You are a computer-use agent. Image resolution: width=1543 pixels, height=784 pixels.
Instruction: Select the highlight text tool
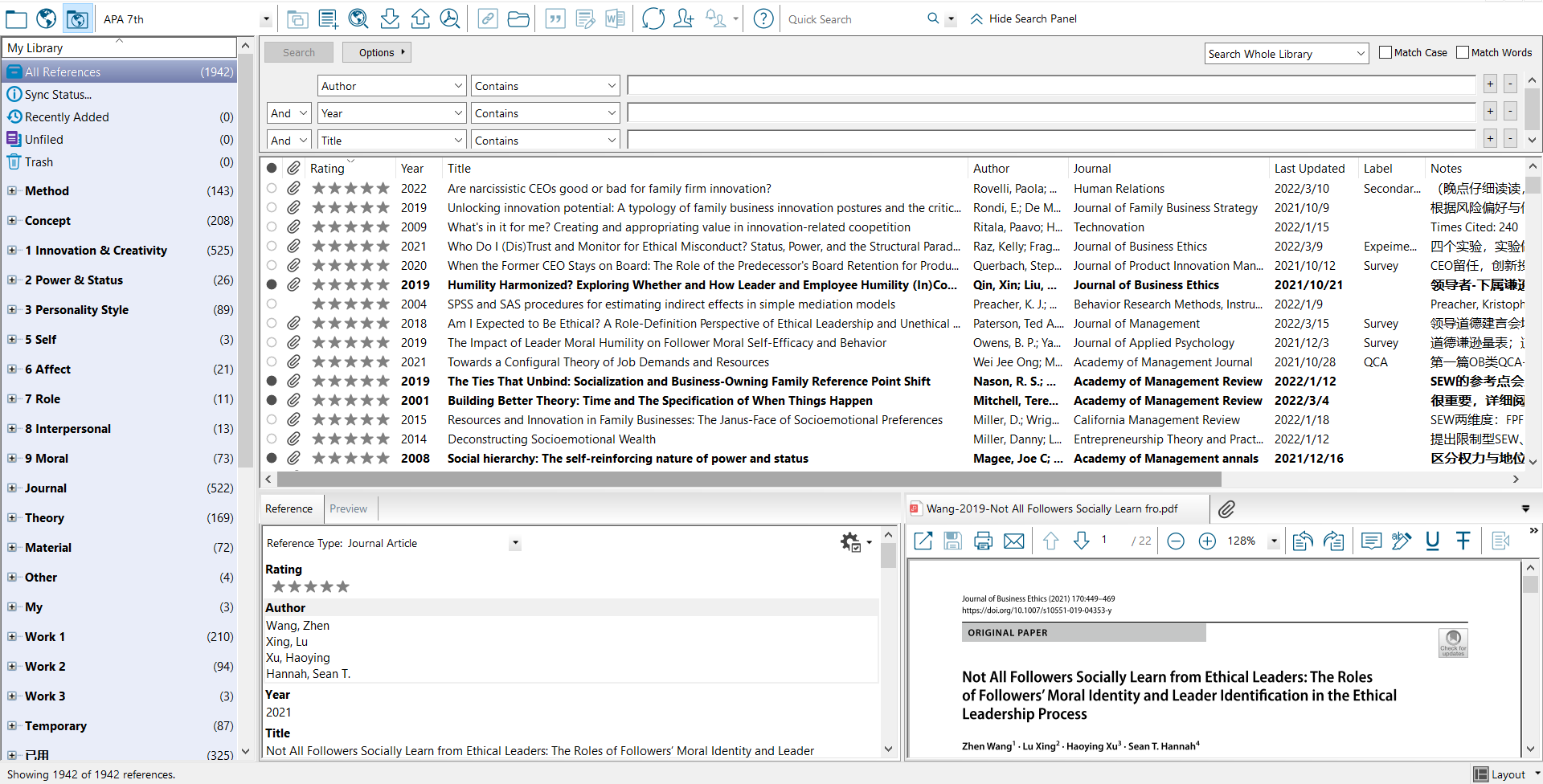pos(1402,541)
